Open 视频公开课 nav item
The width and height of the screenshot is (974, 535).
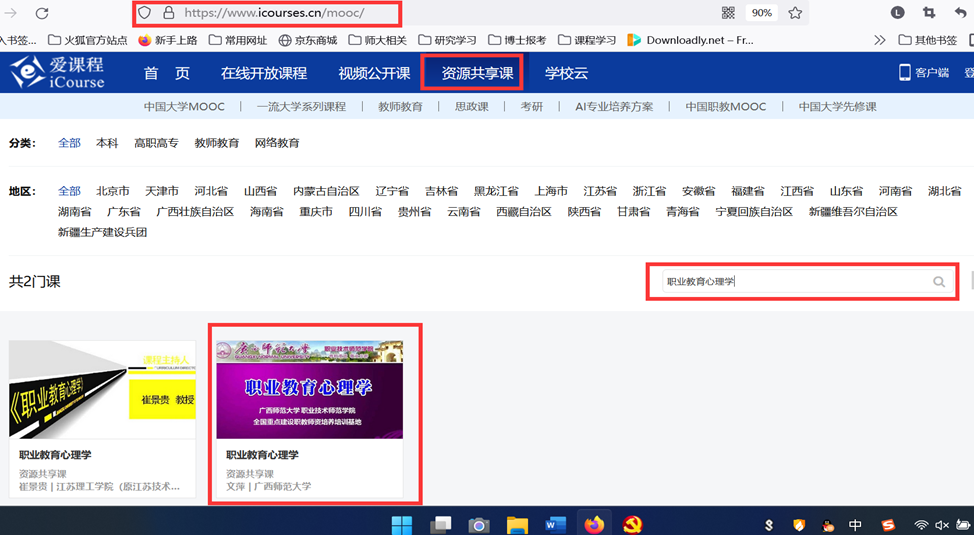click(374, 73)
